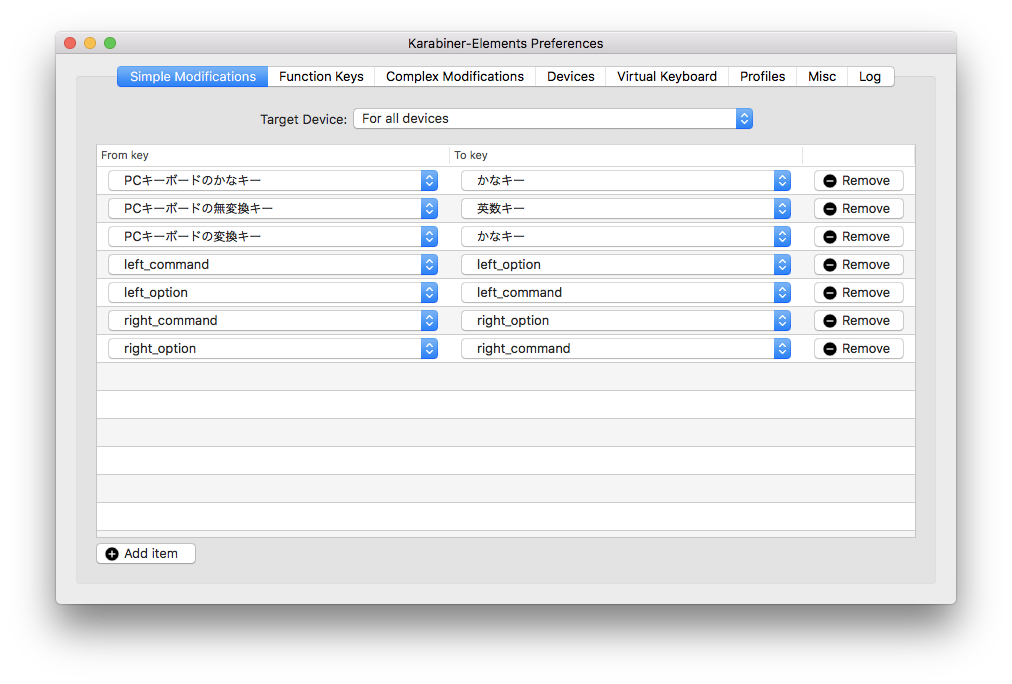Switch to the Function Keys tab
The width and height of the screenshot is (1012, 684).
pos(321,76)
